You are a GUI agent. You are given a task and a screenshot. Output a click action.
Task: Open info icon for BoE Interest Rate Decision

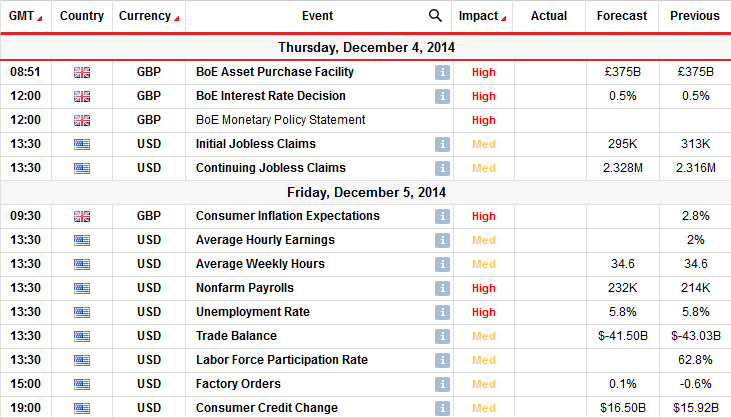pos(442,96)
